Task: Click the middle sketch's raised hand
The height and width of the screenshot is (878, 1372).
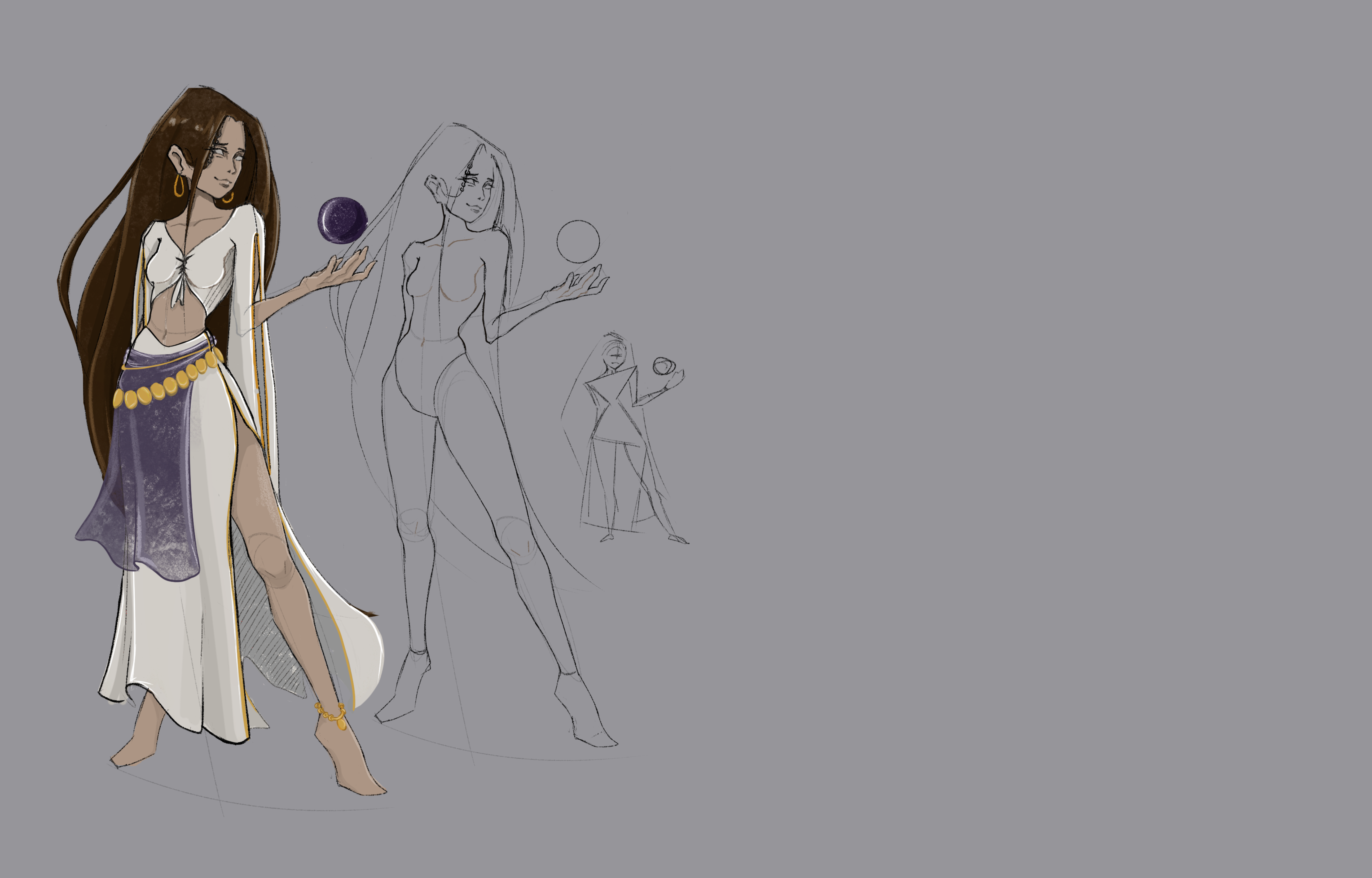Action: (x=579, y=285)
